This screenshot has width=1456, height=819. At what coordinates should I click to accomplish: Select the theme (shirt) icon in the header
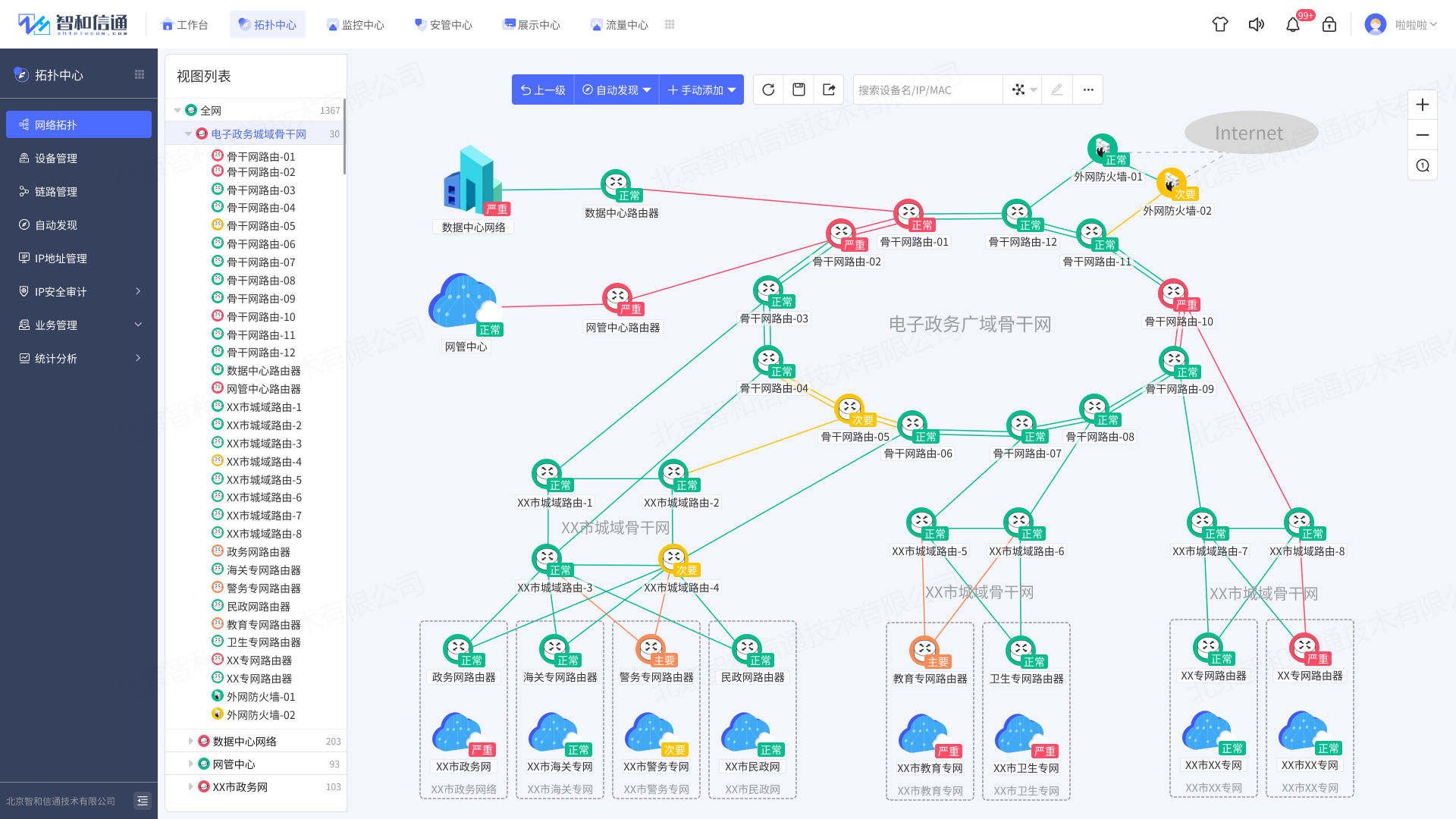tap(1220, 24)
